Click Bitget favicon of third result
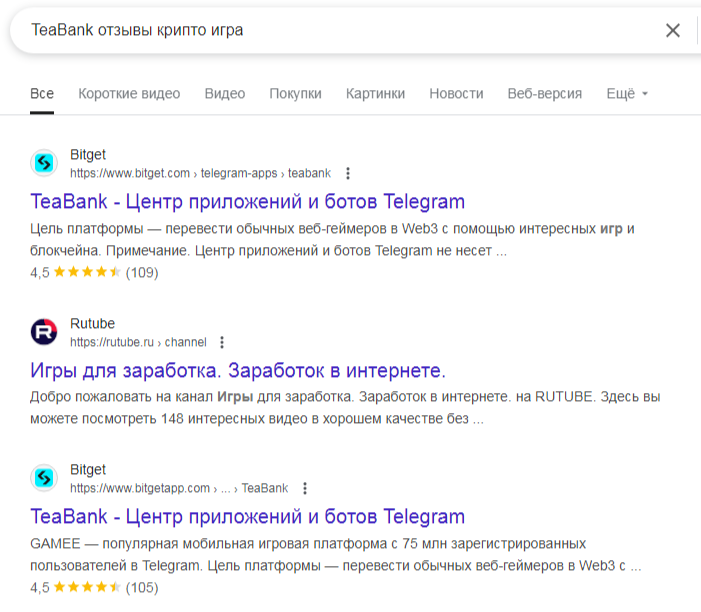The image size is (701, 612). tap(44, 478)
